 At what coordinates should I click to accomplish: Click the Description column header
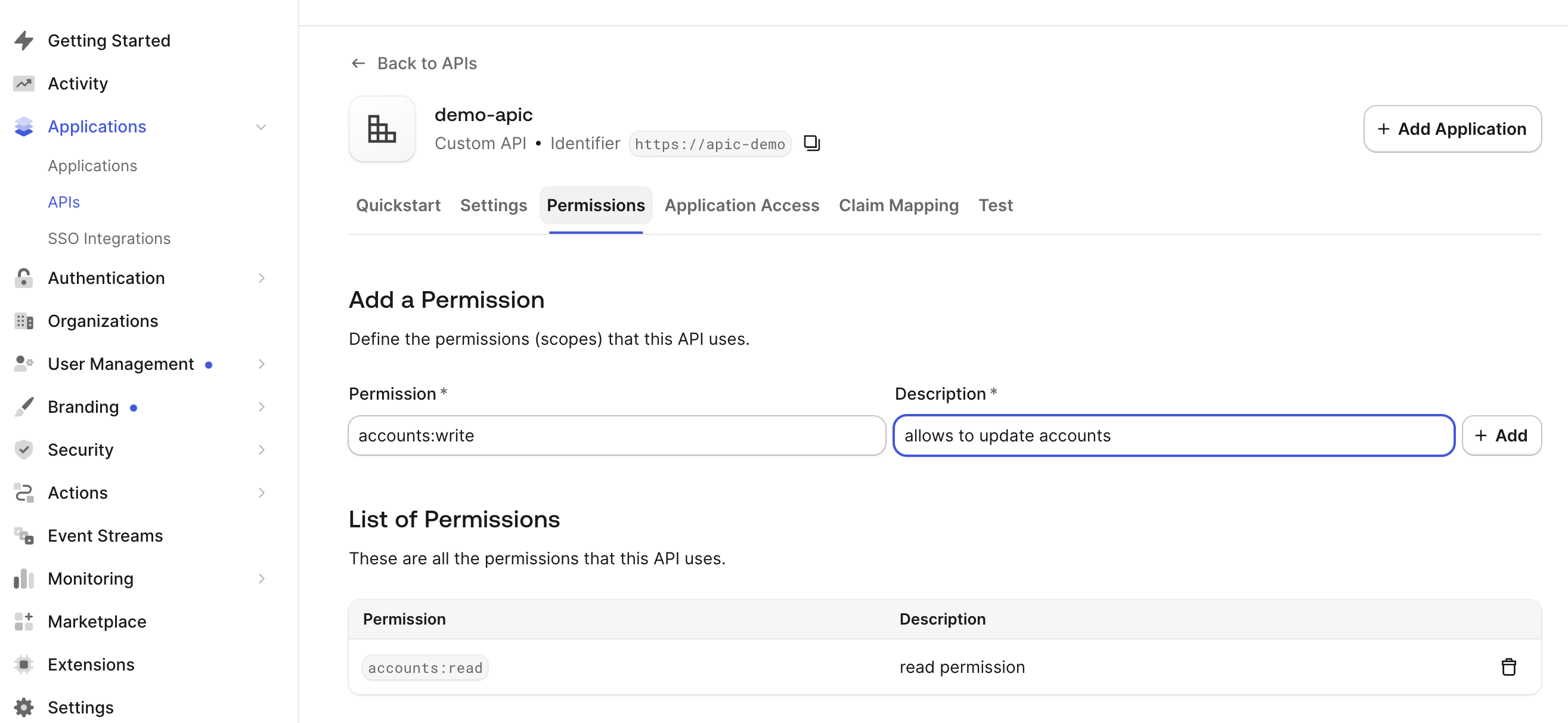(942, 619)
